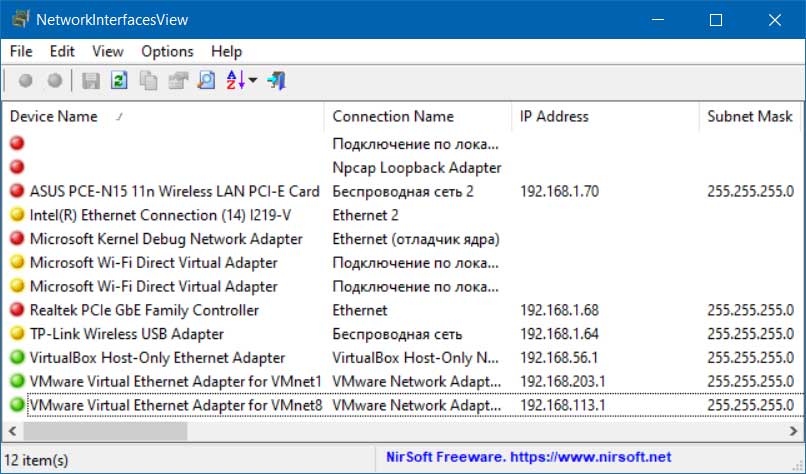Click the second gray circle enable icon
This screenshot has height=474, width=806.
pos(54,81)
